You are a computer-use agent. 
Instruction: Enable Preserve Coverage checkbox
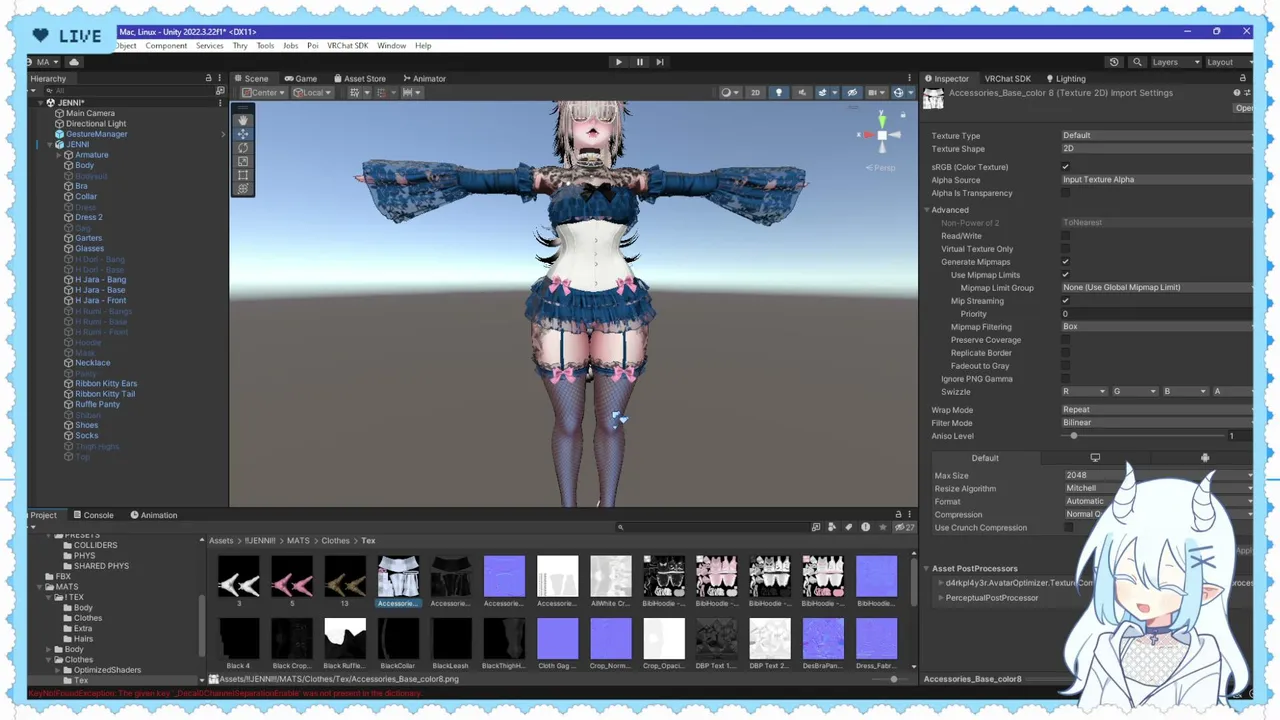click(1066, 340)
